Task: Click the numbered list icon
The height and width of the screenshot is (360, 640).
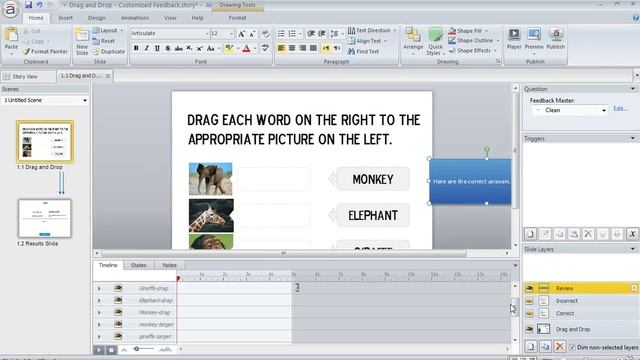Action: (292, 33)
